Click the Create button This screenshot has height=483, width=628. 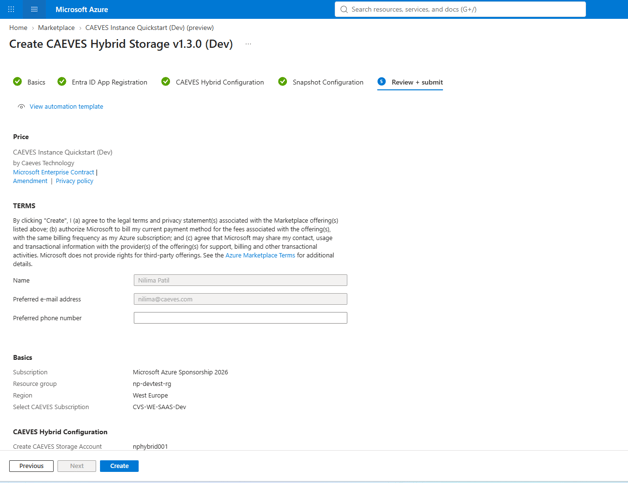point(119,466)
